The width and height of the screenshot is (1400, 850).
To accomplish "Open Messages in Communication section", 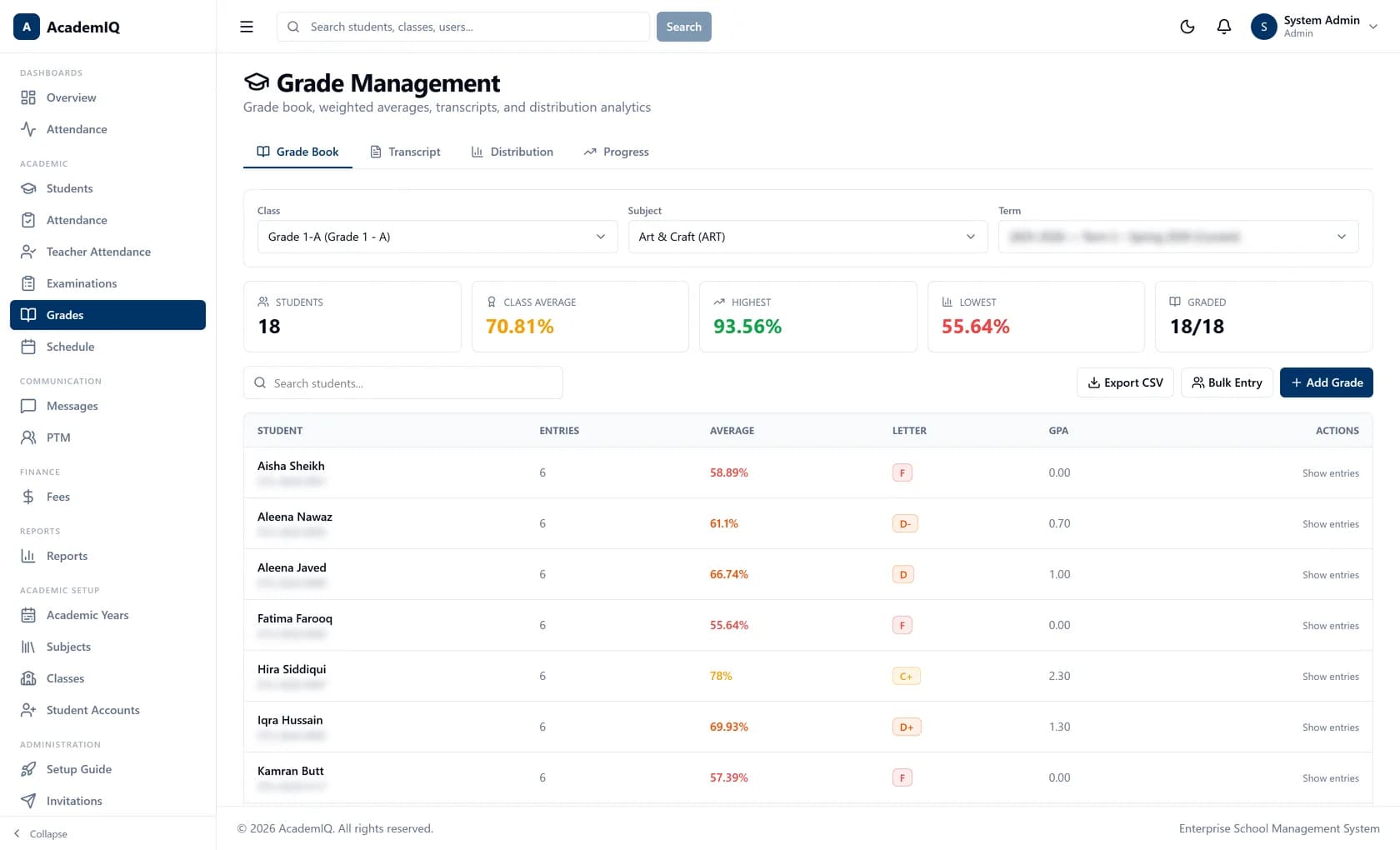I will 107,406.
